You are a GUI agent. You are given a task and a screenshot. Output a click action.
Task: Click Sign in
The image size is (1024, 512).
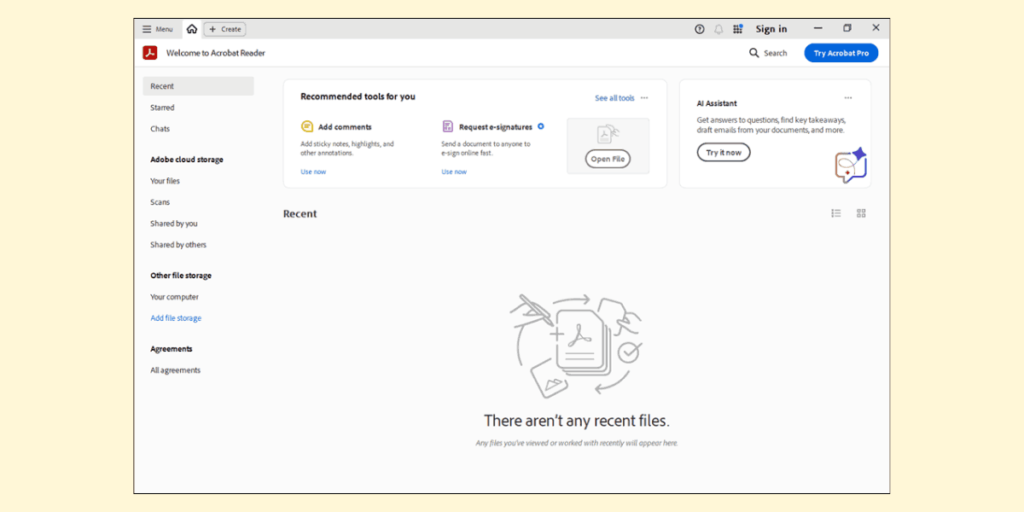(x=771, y=29)
